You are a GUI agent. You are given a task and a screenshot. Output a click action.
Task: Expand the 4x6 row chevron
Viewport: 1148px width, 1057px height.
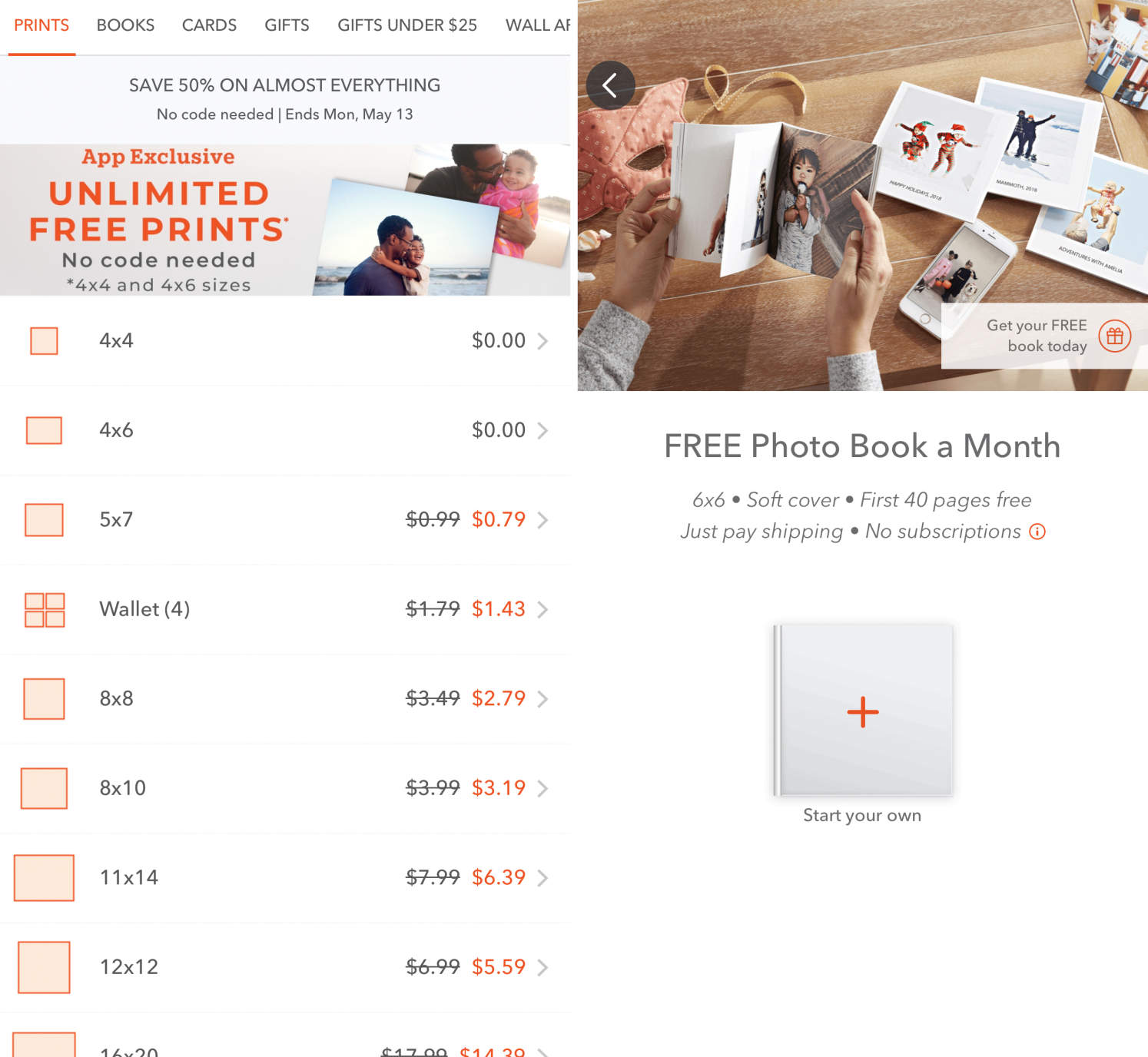point(542,430)
